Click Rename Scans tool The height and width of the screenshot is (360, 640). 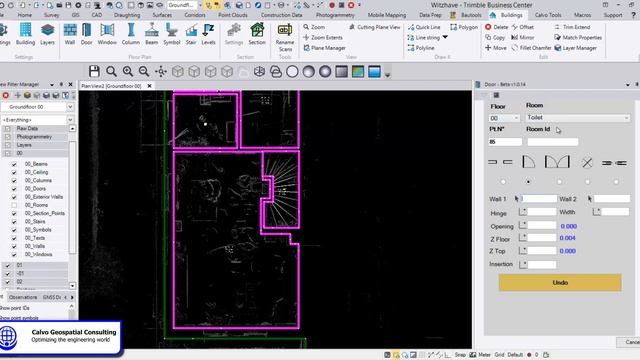[x=285, y=38]
